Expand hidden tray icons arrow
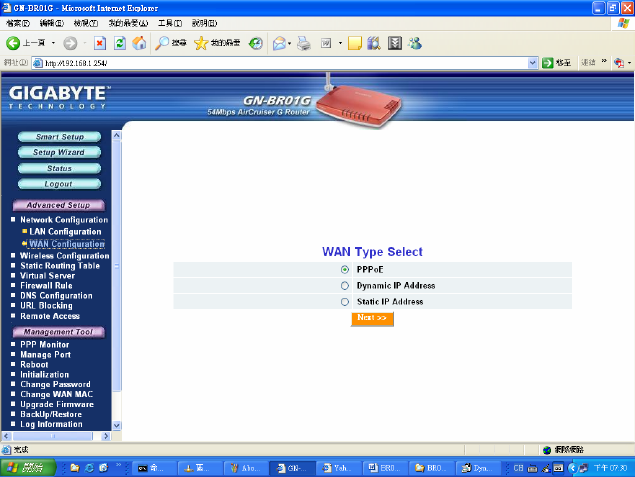The width and height of the screenshot is (635, 477). [x=572, y=468]
